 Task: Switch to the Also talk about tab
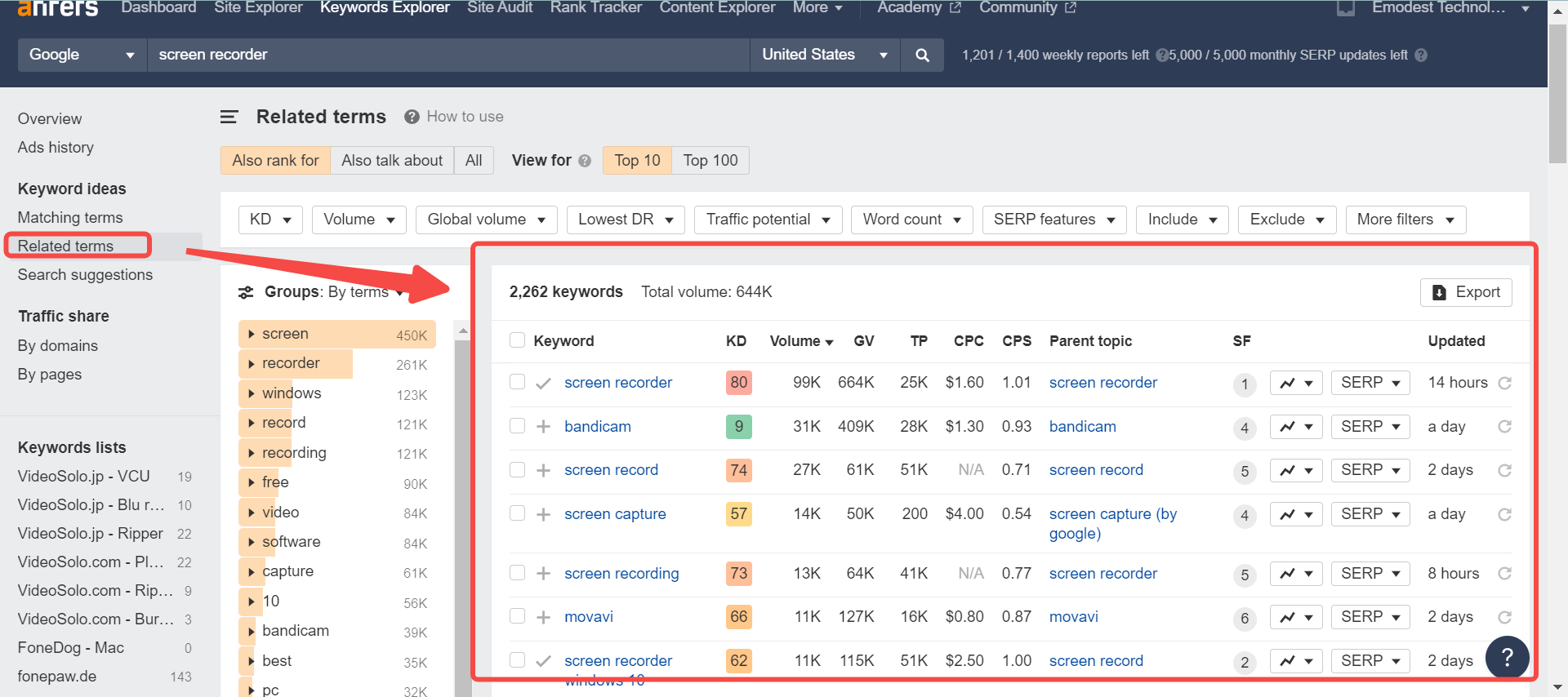click(392, 161)
